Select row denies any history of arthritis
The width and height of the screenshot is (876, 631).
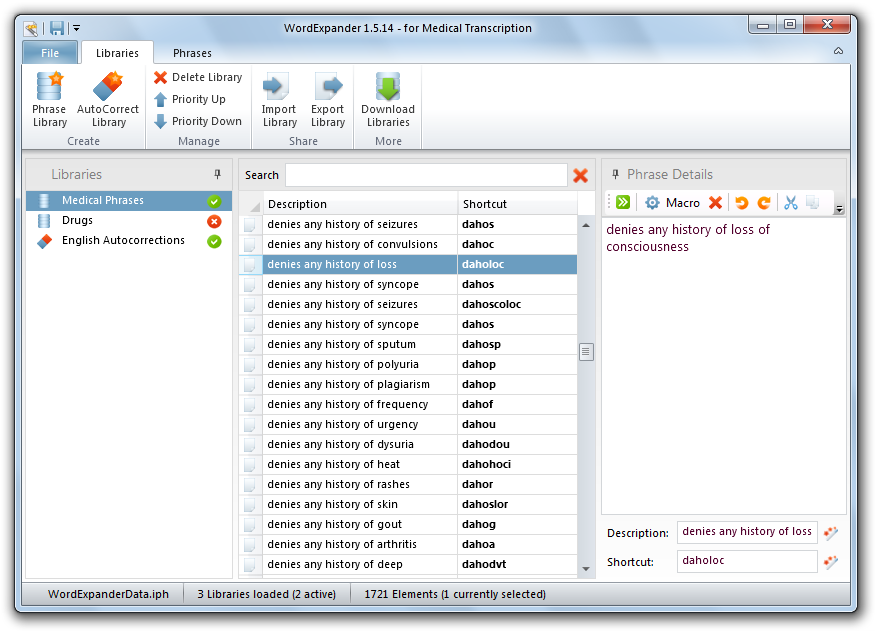(x=408, y=544)
